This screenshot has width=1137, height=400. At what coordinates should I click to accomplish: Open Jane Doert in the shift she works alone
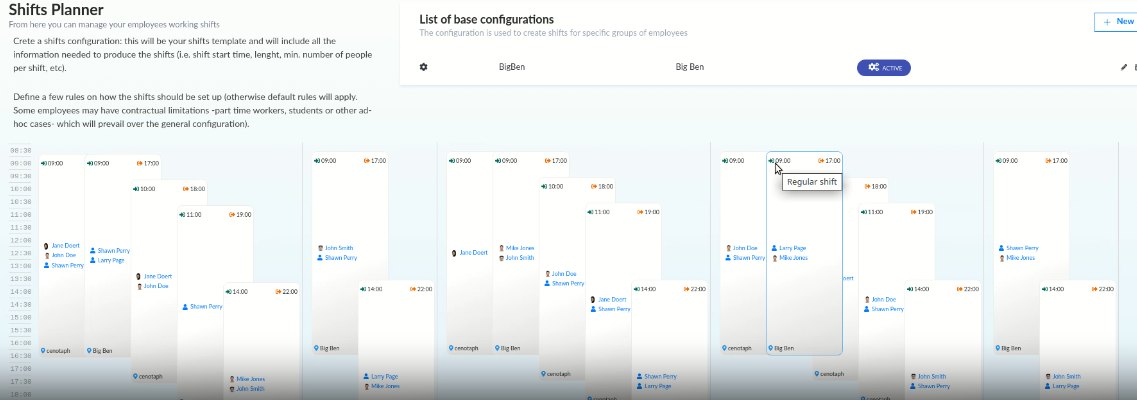tap(474, 253)
